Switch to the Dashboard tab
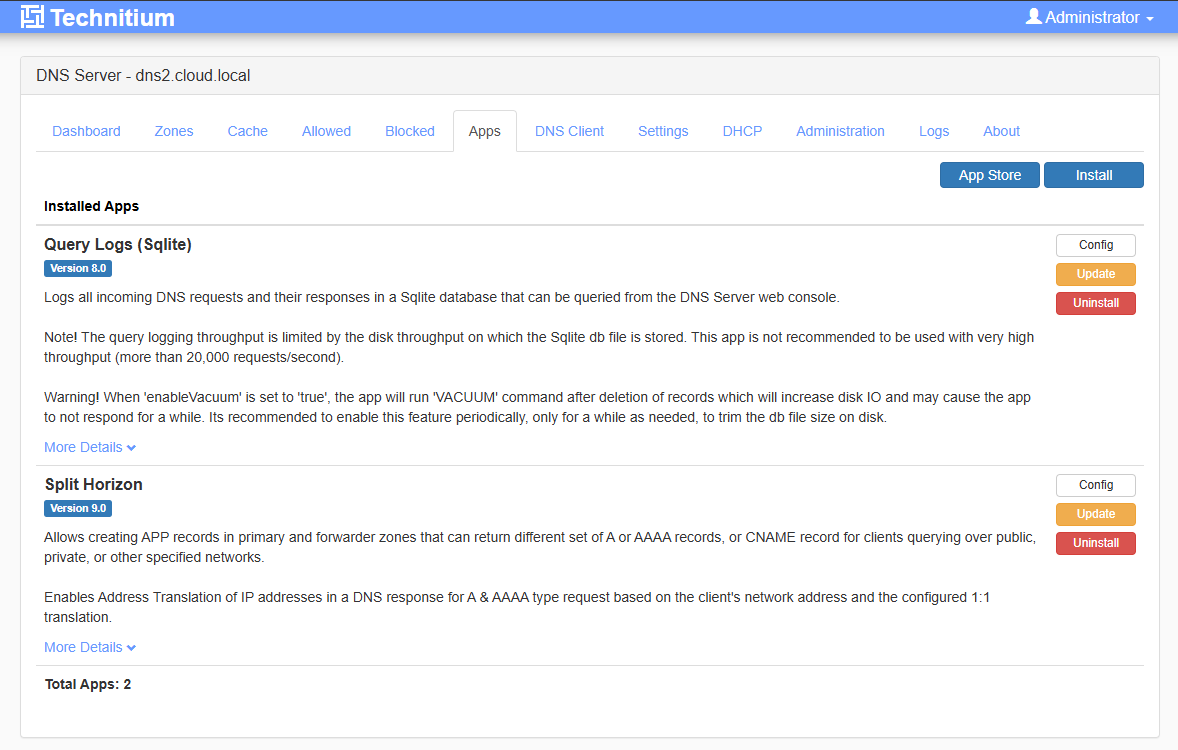The height and width of the screenshot is (750, 1178). click(x=86, y=131)
